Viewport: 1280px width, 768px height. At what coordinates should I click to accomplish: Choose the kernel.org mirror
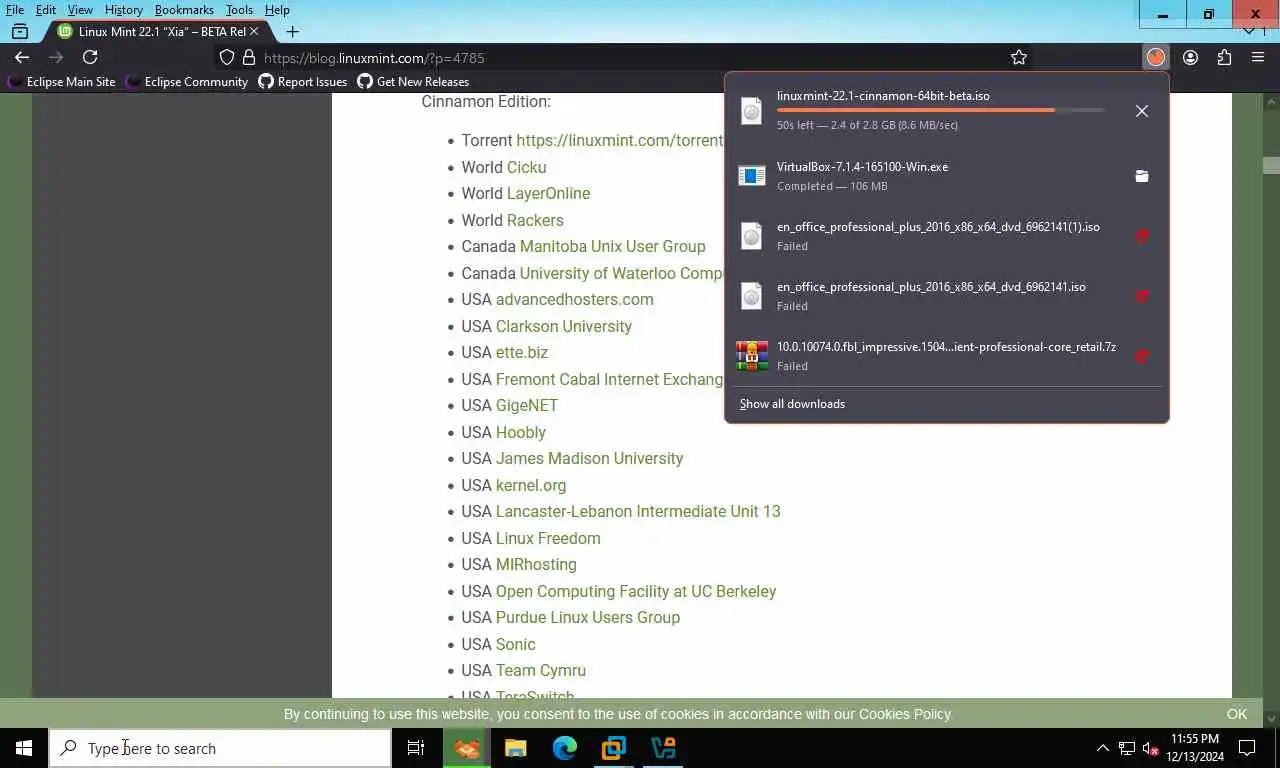(531, 485)
